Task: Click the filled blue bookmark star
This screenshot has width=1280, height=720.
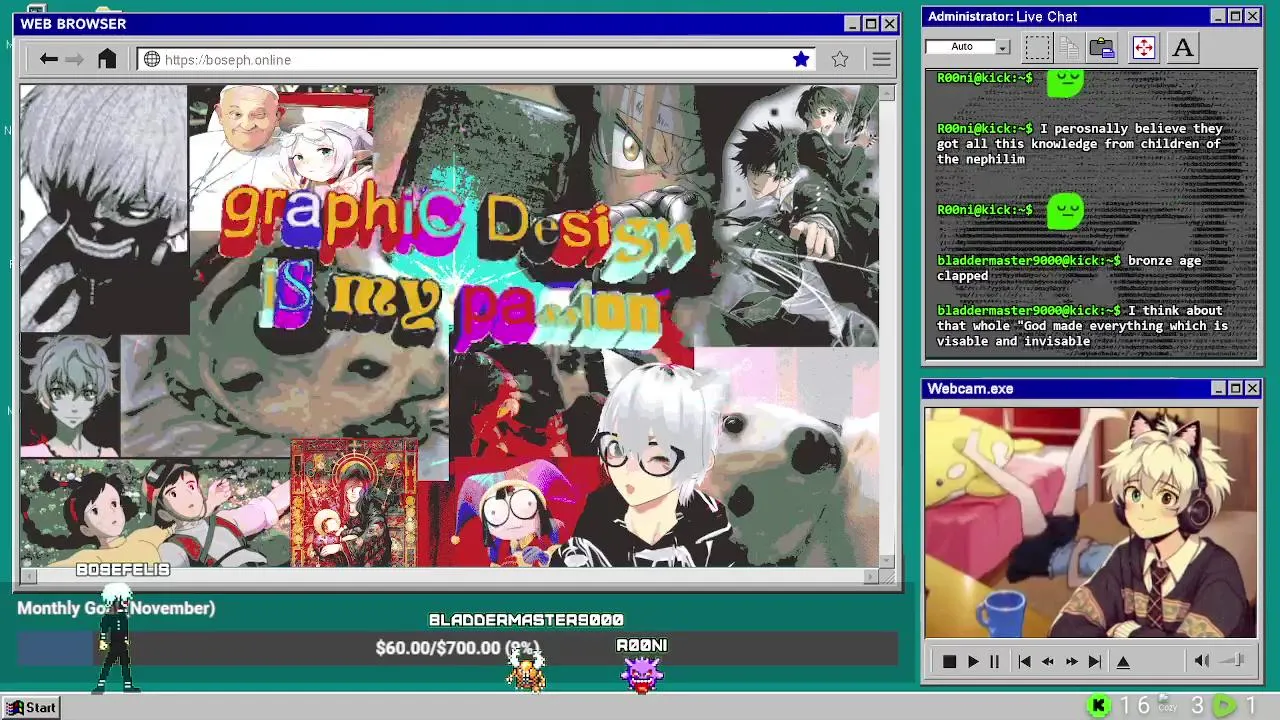Action: click(x=801, y=59)
